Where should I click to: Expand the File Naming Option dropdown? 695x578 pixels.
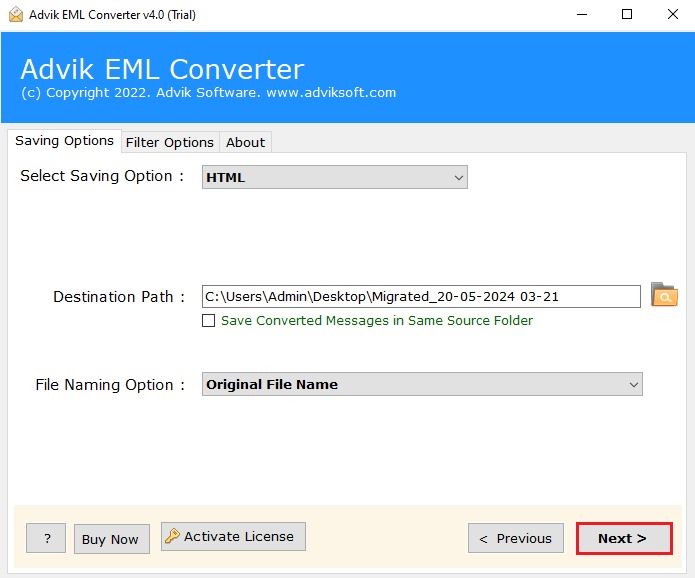click(422, 384)
